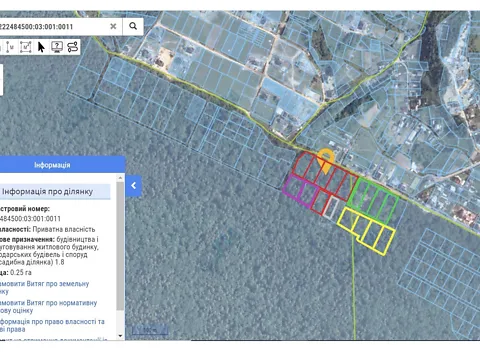Click the info panel scrollbar down arrow

(121, 336)
